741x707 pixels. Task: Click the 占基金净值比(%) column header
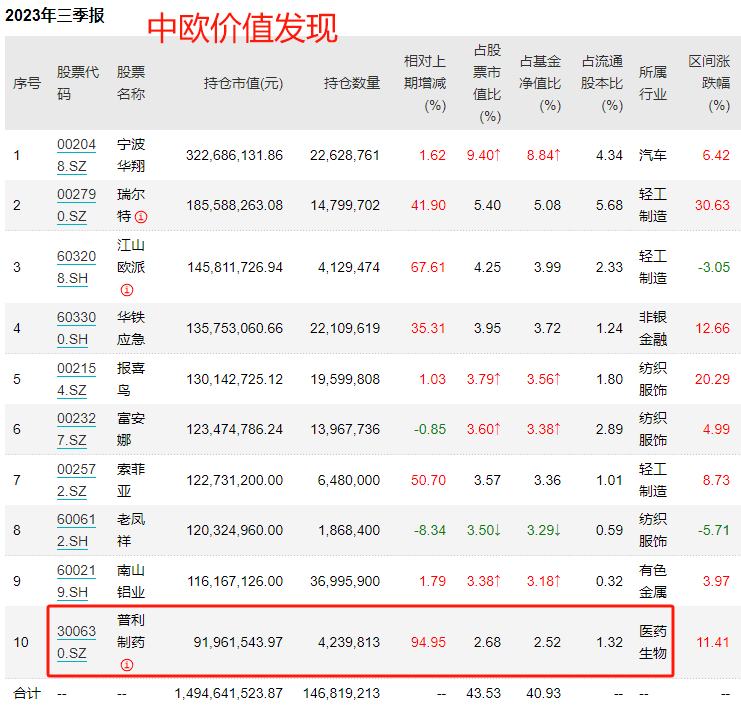pos(540,83)
